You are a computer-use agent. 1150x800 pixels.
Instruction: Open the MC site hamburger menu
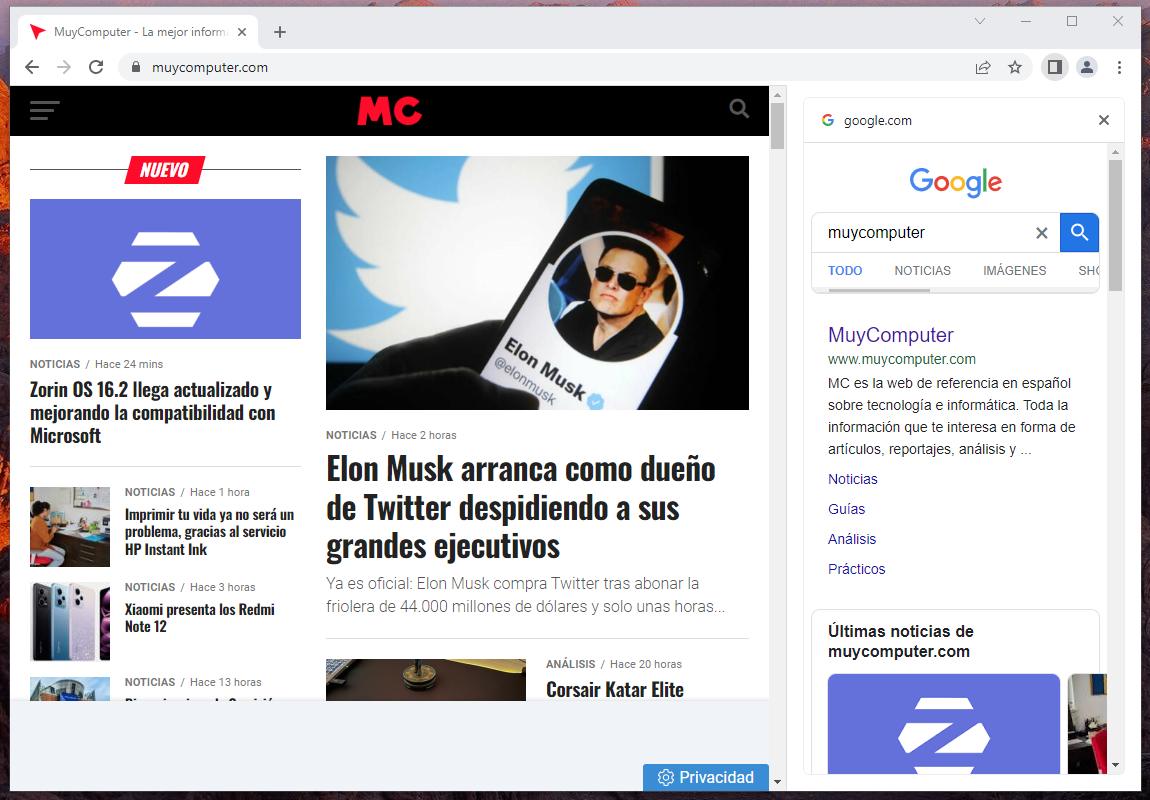click(45, 110)
